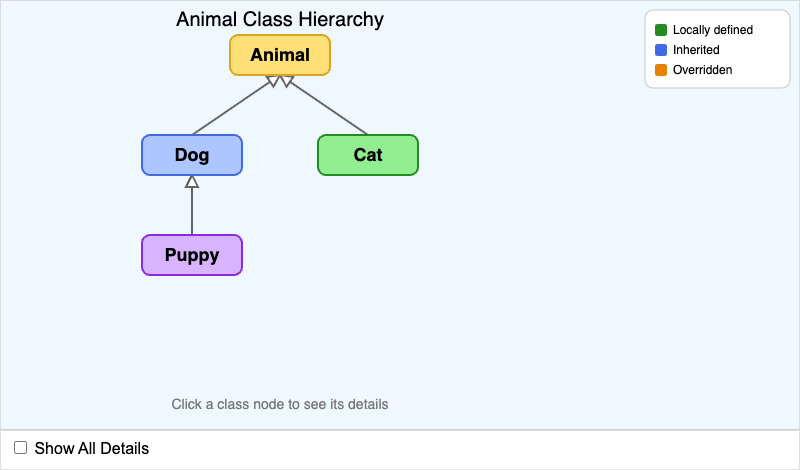Click the "Overridden" legend text

(x=702, y=70)
